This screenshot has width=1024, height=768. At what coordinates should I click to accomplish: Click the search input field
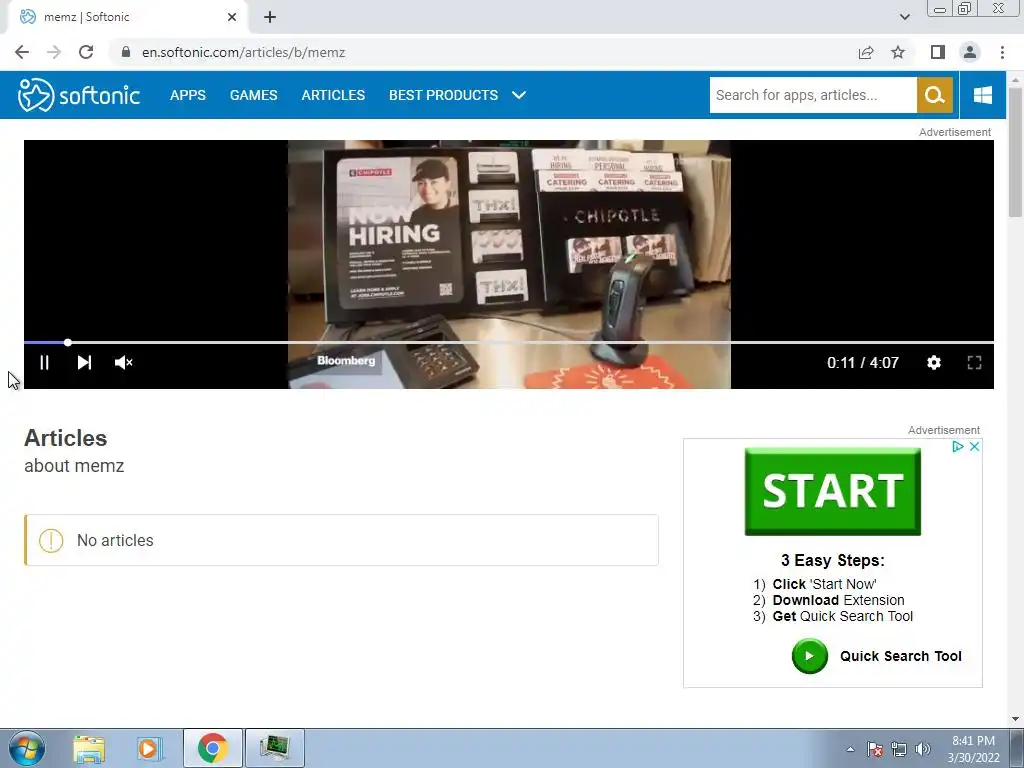pos(813,95)
